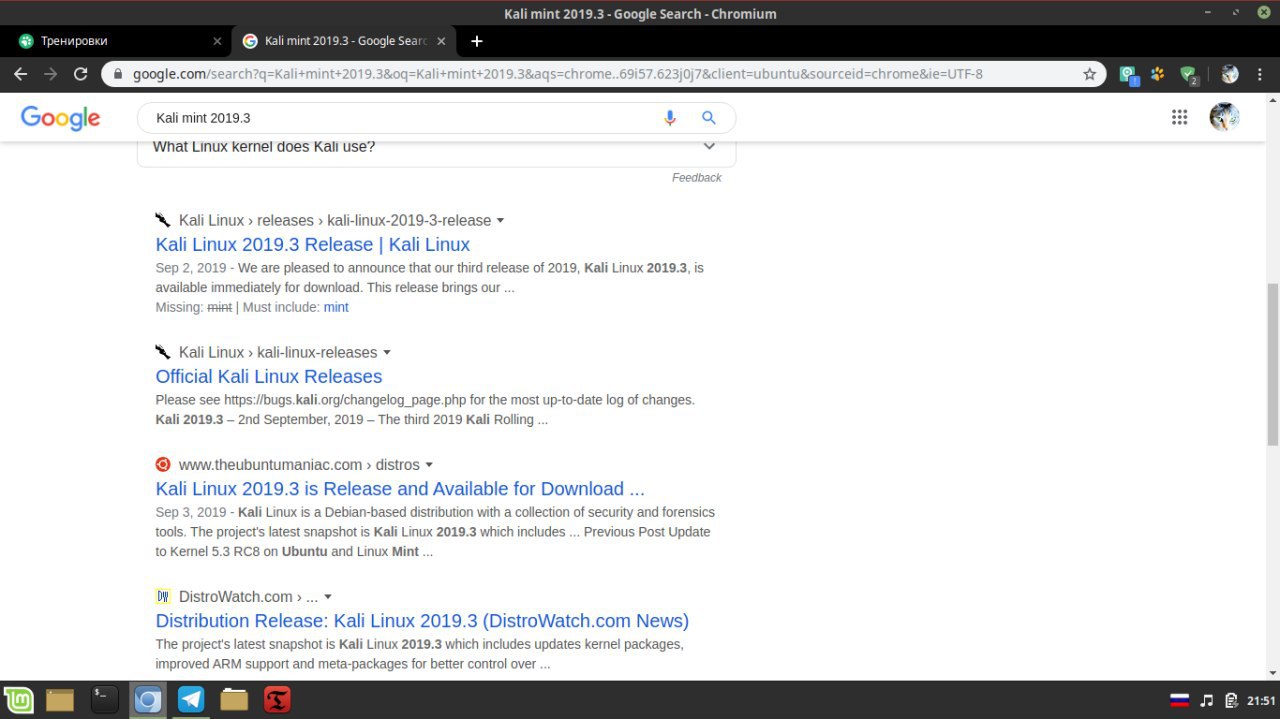This screenshot has width=1280, height=719.
Task: Open the battery power indicator
Action: coord(1232,700)
